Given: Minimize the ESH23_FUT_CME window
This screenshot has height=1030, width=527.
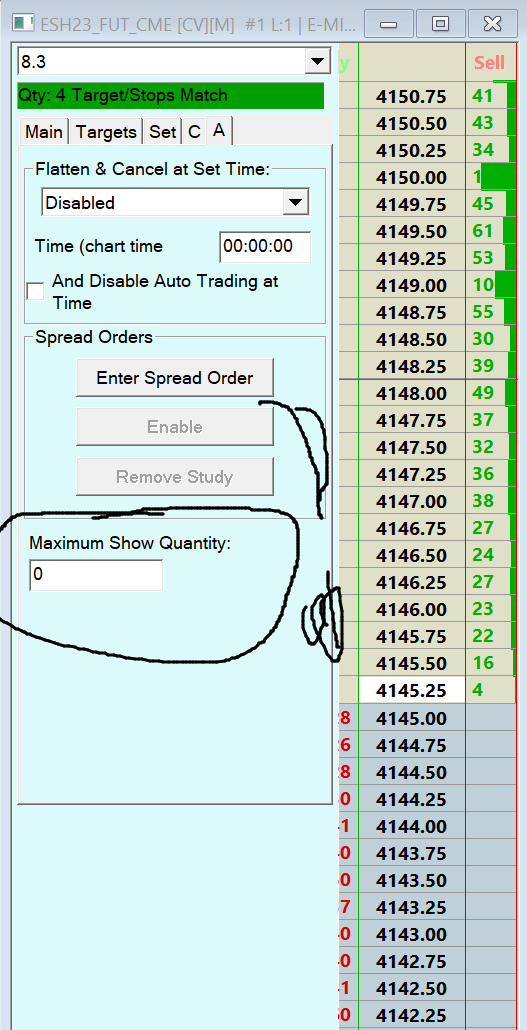Looking at the screenshot, I should pyautogui.click(x=389, y=24).
